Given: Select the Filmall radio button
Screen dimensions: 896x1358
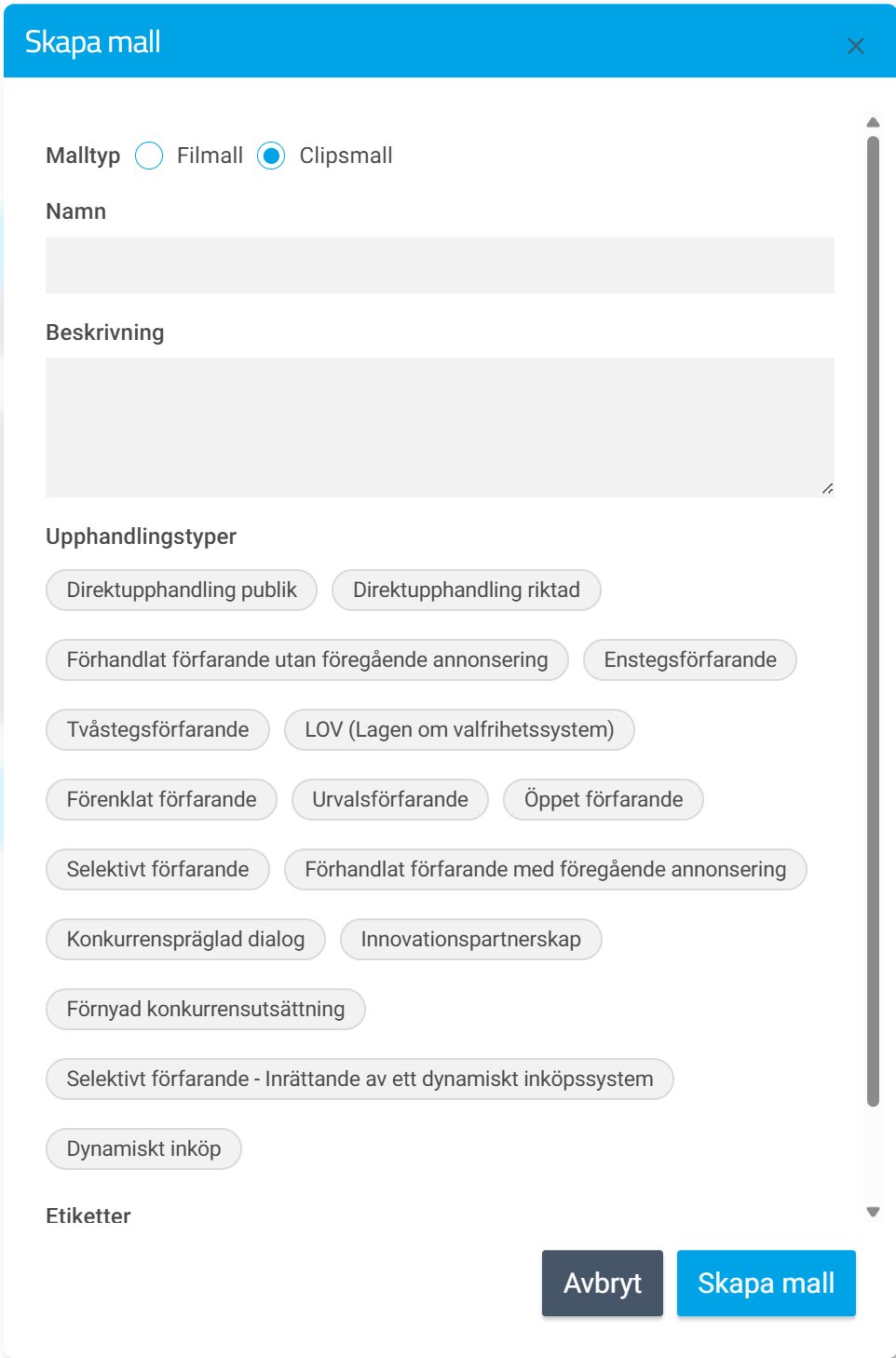Looking at the screenshot, I should tap(149, 156).
